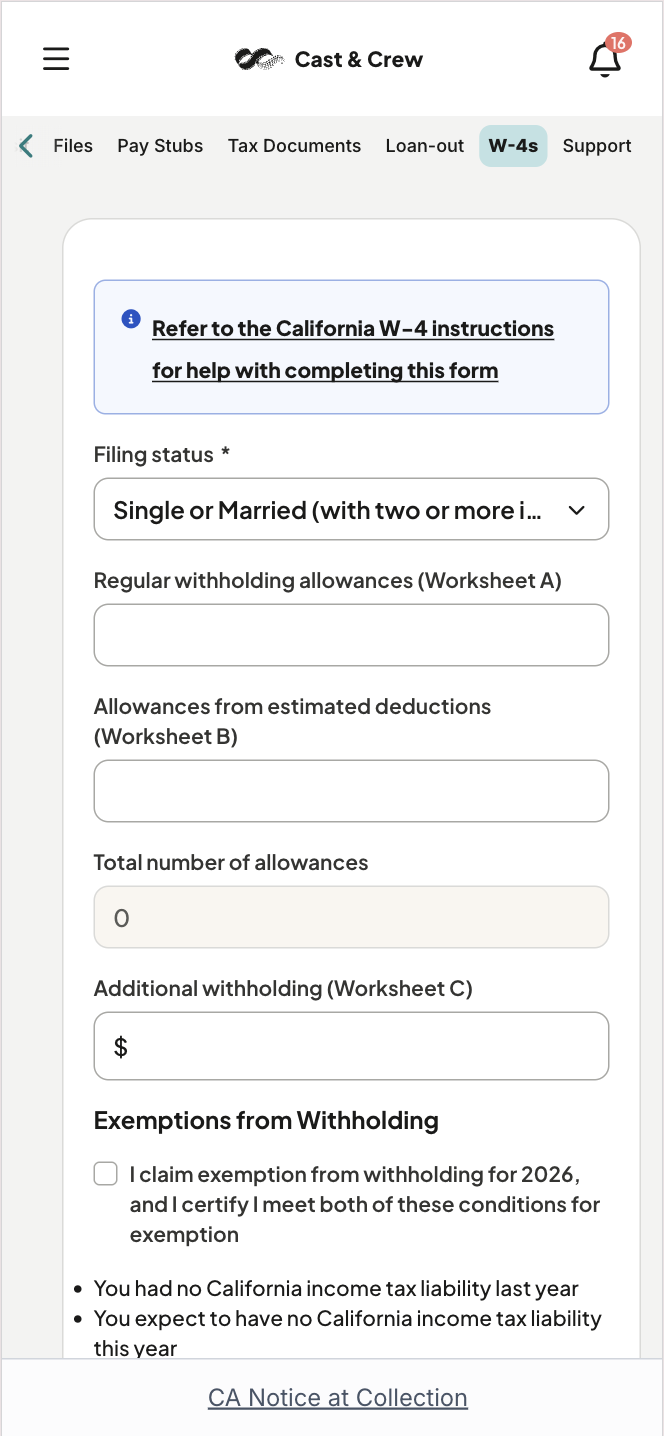Screen dimensions: 664x1436
Task: Click the blue info icon in notice
Action: [131, 319]
